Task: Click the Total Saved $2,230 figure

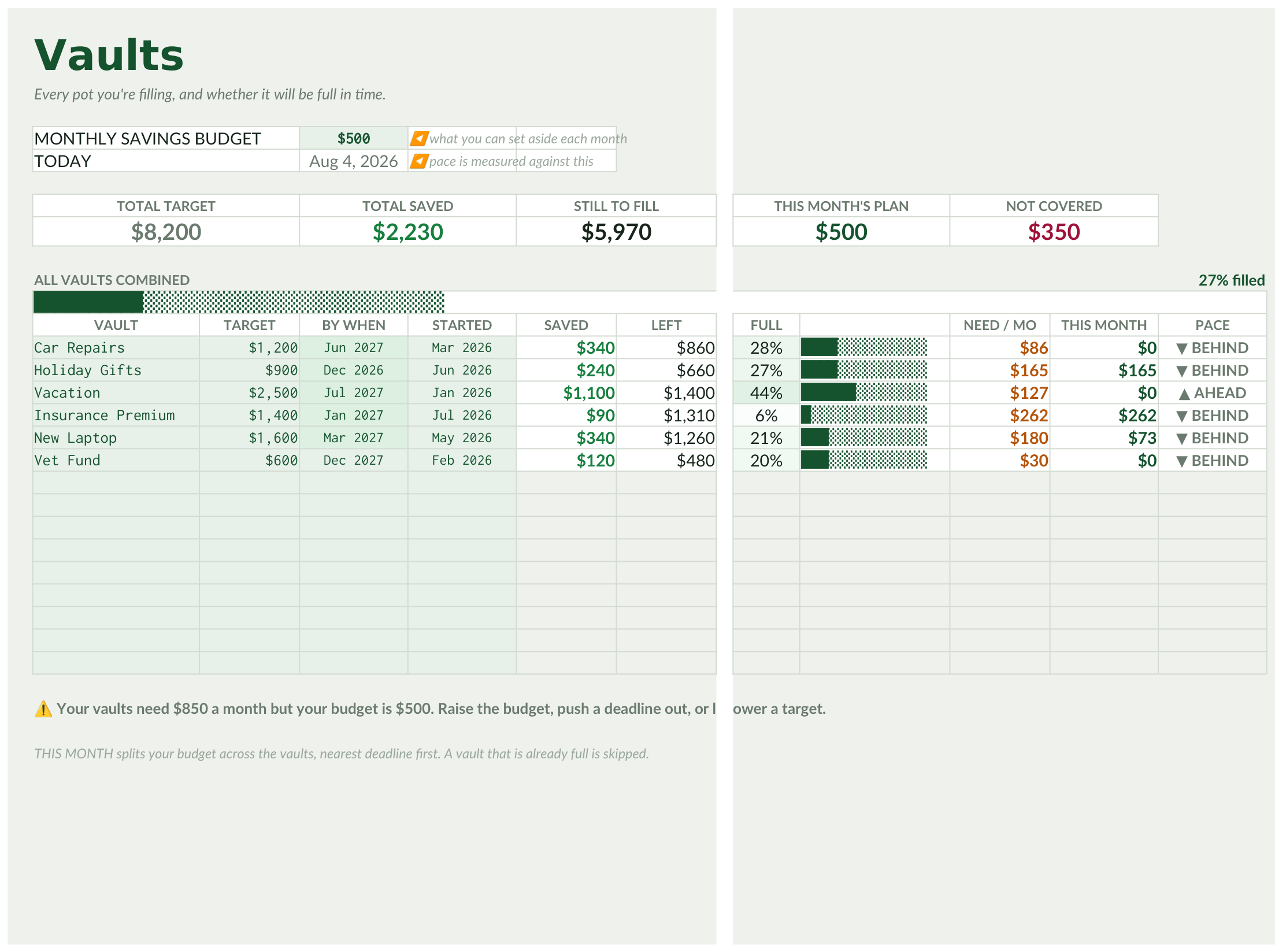Action: [407, 232]
